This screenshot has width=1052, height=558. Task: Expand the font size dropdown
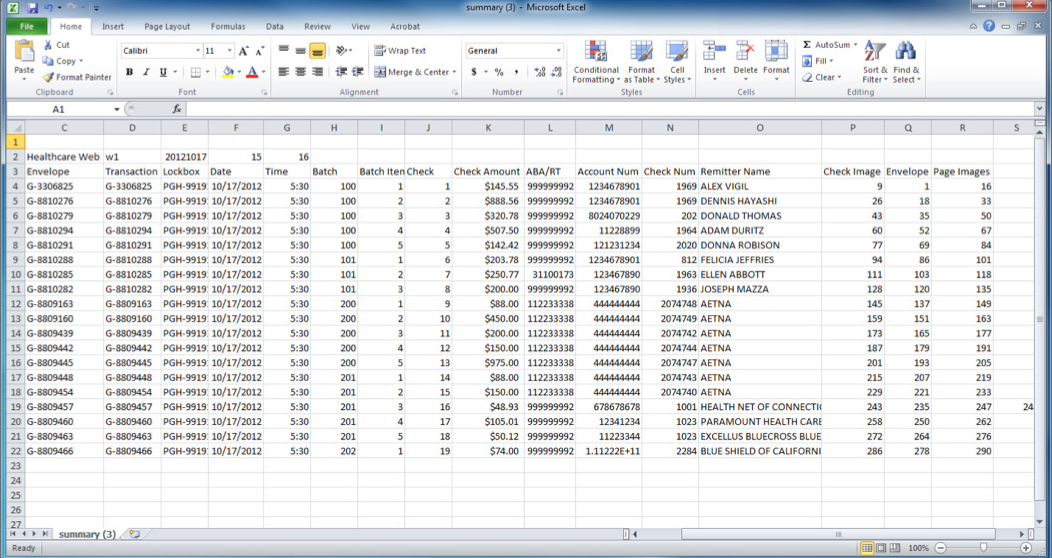tap(229, 51)
